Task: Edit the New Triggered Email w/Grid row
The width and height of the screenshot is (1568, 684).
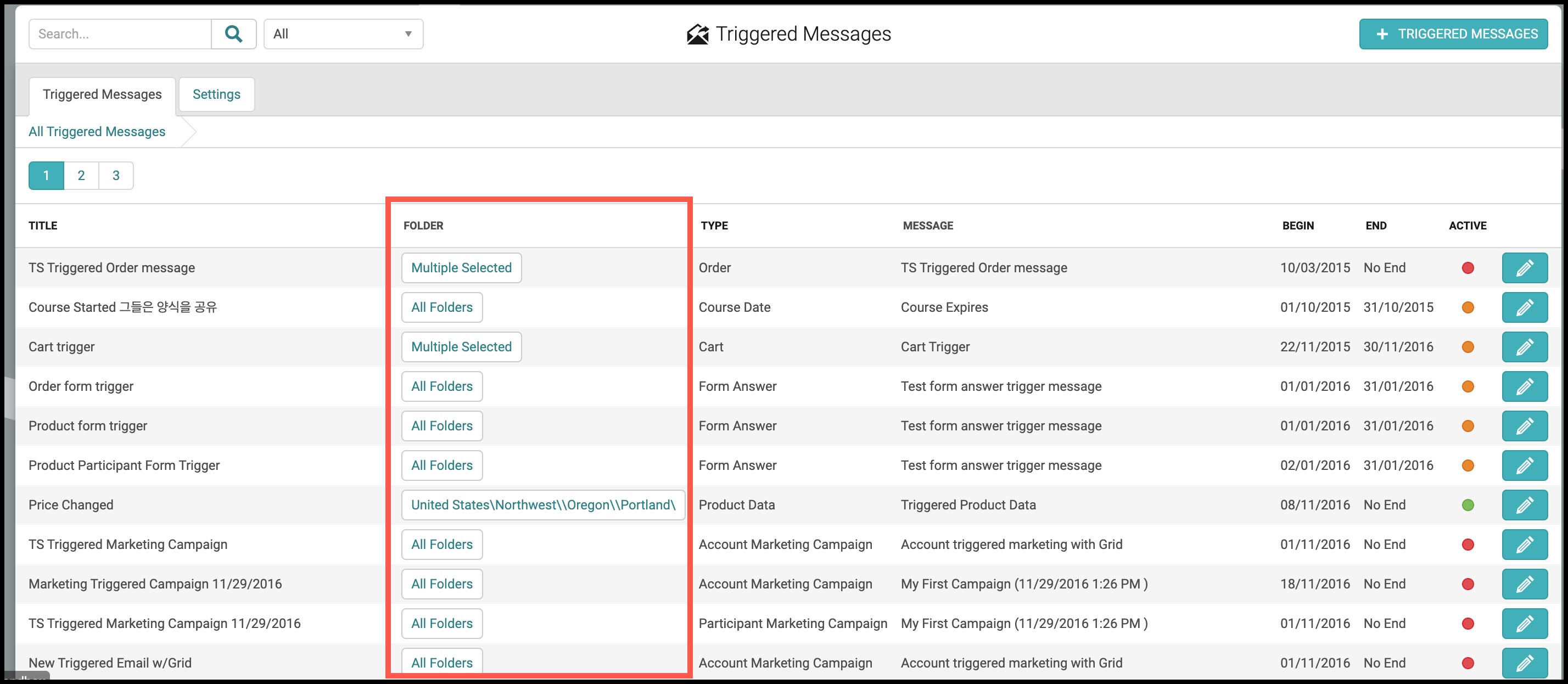Action: [x=1524, y=663]
